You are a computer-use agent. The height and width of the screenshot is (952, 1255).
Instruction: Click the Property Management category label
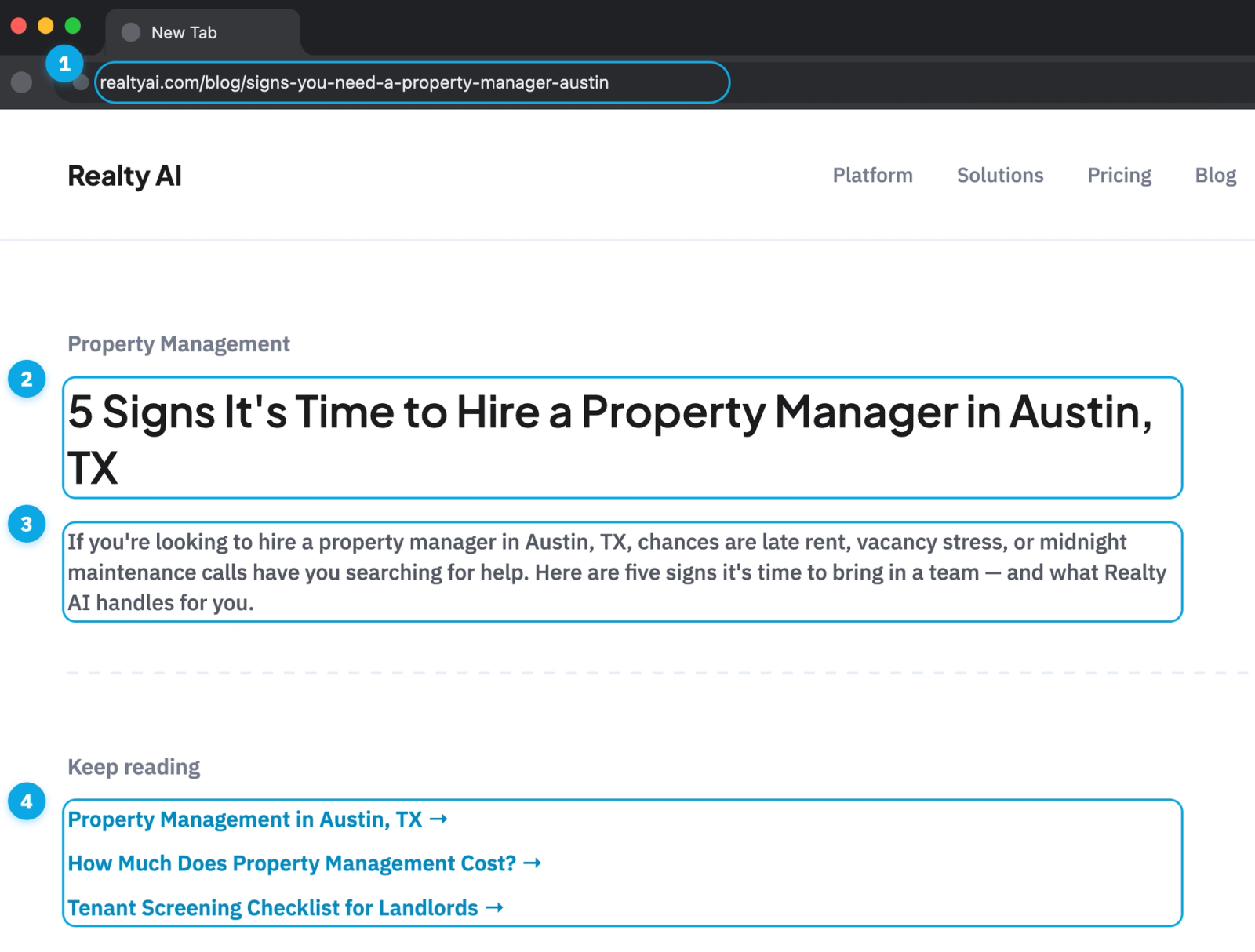(179, 343)
